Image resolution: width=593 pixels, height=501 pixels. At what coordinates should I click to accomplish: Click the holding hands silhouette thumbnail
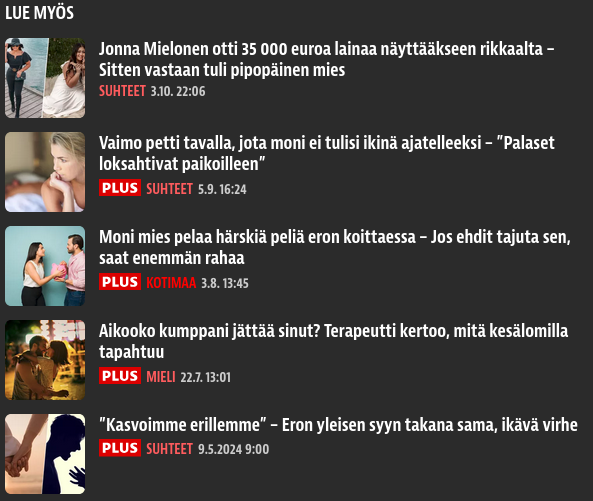45,454
